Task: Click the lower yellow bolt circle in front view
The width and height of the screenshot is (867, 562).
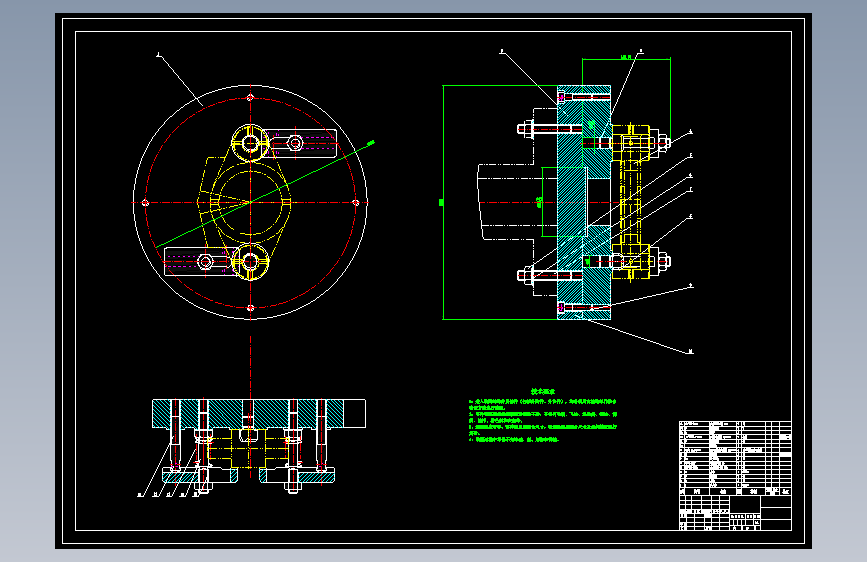Action: tap(250, 261)
